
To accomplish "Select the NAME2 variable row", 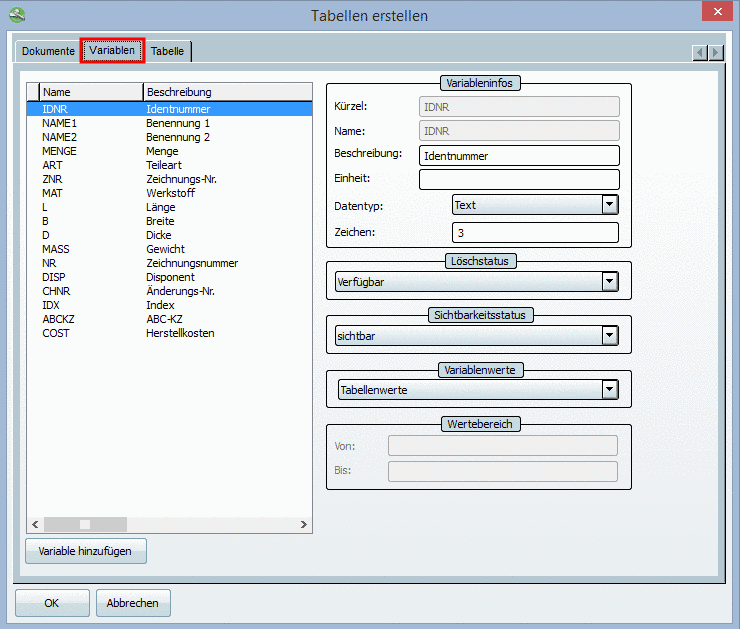I will tap(169, 137).
